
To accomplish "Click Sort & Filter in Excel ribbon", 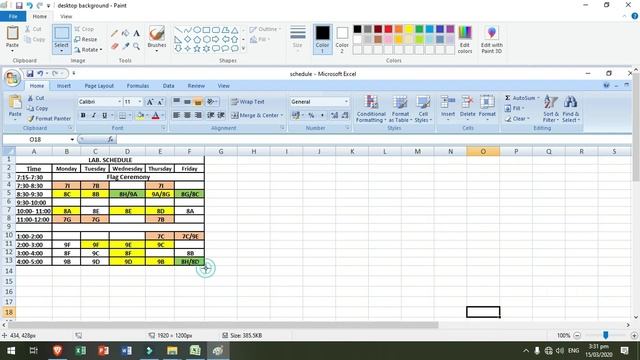I will [x=550, y=109].
